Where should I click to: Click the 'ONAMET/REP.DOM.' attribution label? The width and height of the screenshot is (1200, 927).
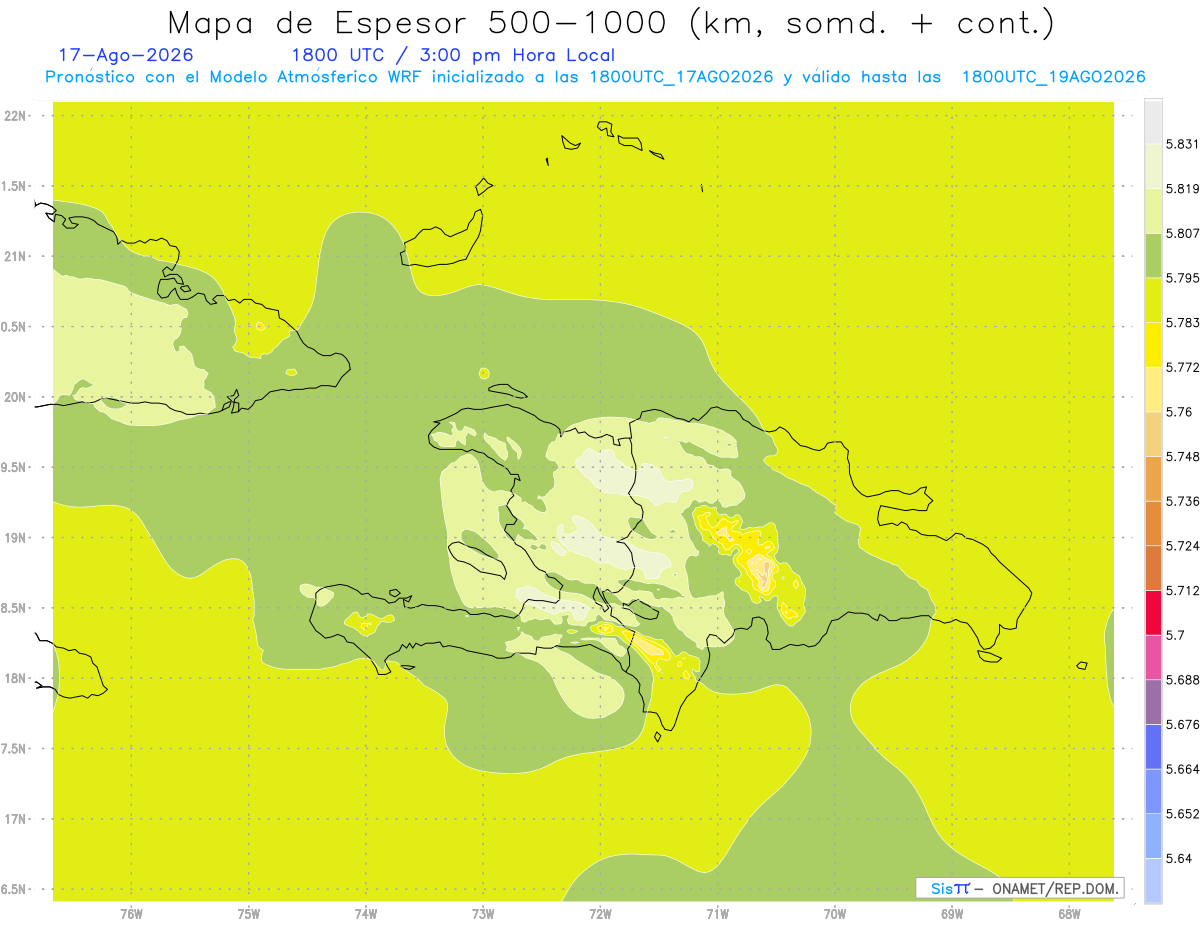1054,888
